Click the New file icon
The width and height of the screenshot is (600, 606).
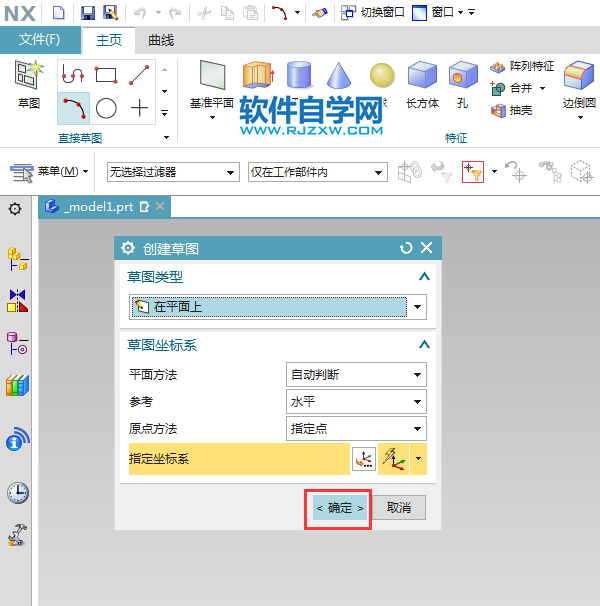[x=59, y=13]
